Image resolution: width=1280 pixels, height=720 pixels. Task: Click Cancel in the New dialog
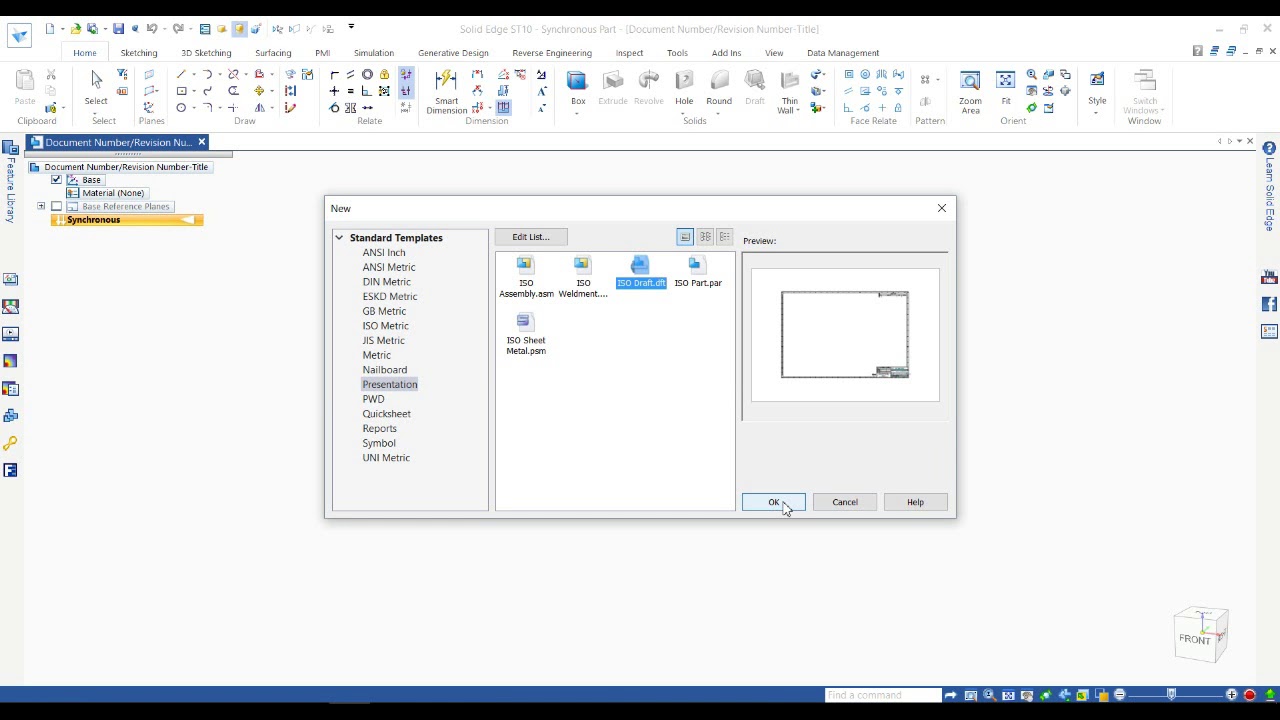pyautogui.click(x=845, y=502)
